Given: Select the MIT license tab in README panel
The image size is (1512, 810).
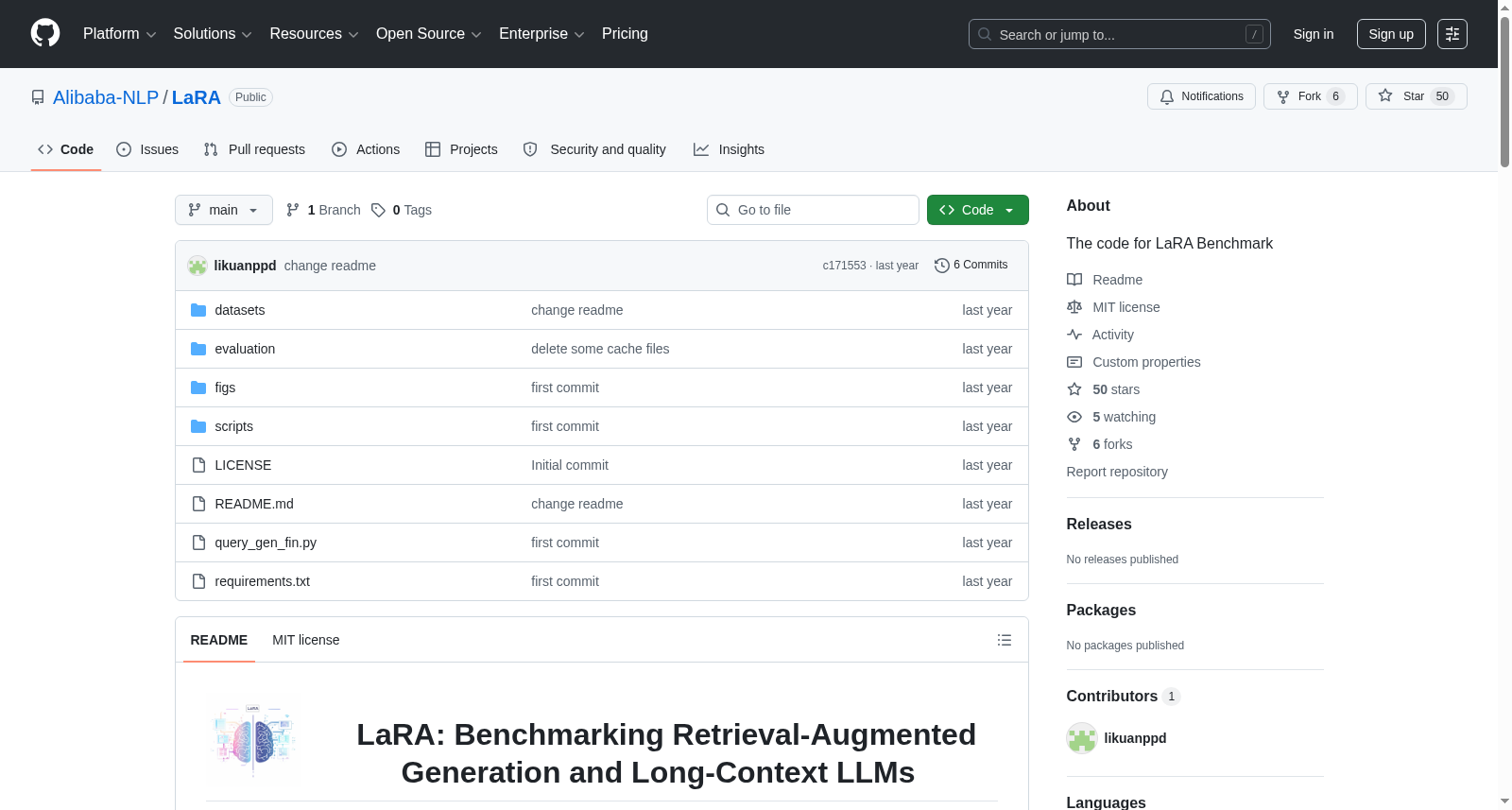Looking at the screenshot, I should (306, 640).
